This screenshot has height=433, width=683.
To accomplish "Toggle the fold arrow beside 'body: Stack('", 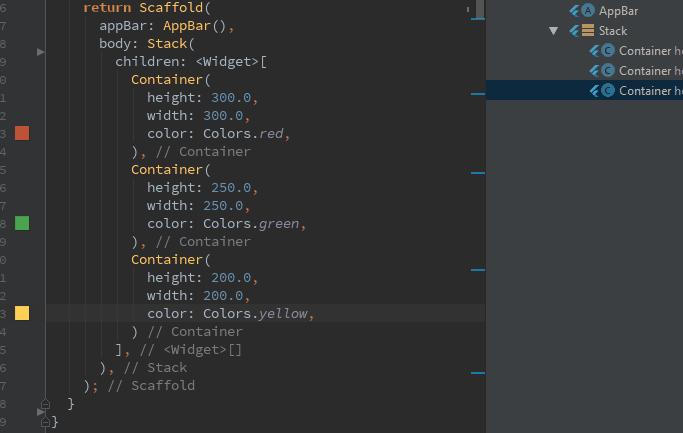I will pyautogui.click(x=41, y=50).
